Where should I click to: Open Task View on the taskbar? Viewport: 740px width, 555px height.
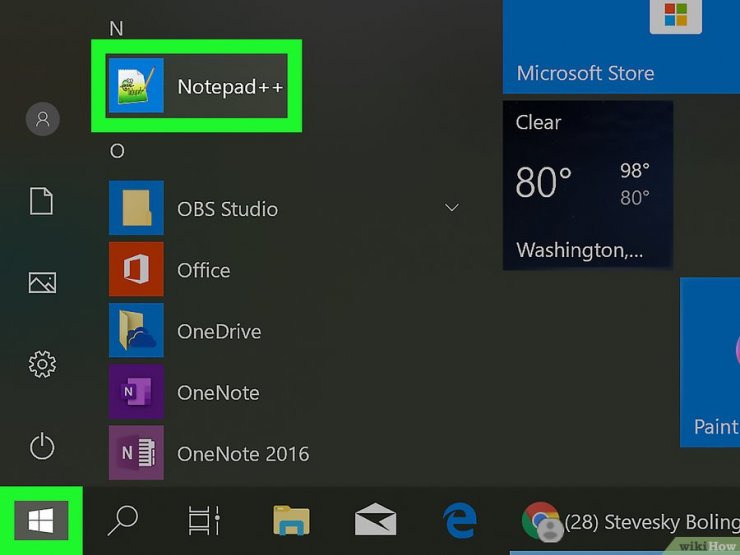[204, 521]
